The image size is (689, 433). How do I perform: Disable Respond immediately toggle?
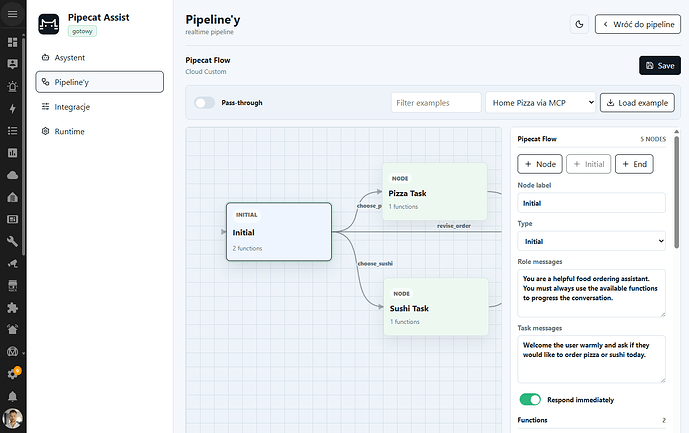coord(530,400)
